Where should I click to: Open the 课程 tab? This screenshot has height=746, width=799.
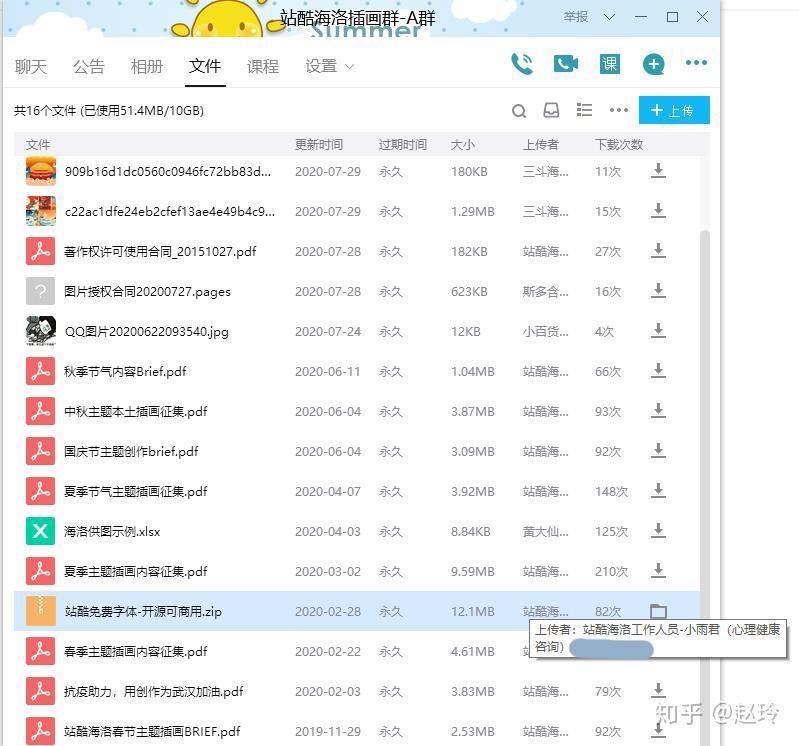coord(263,66)
